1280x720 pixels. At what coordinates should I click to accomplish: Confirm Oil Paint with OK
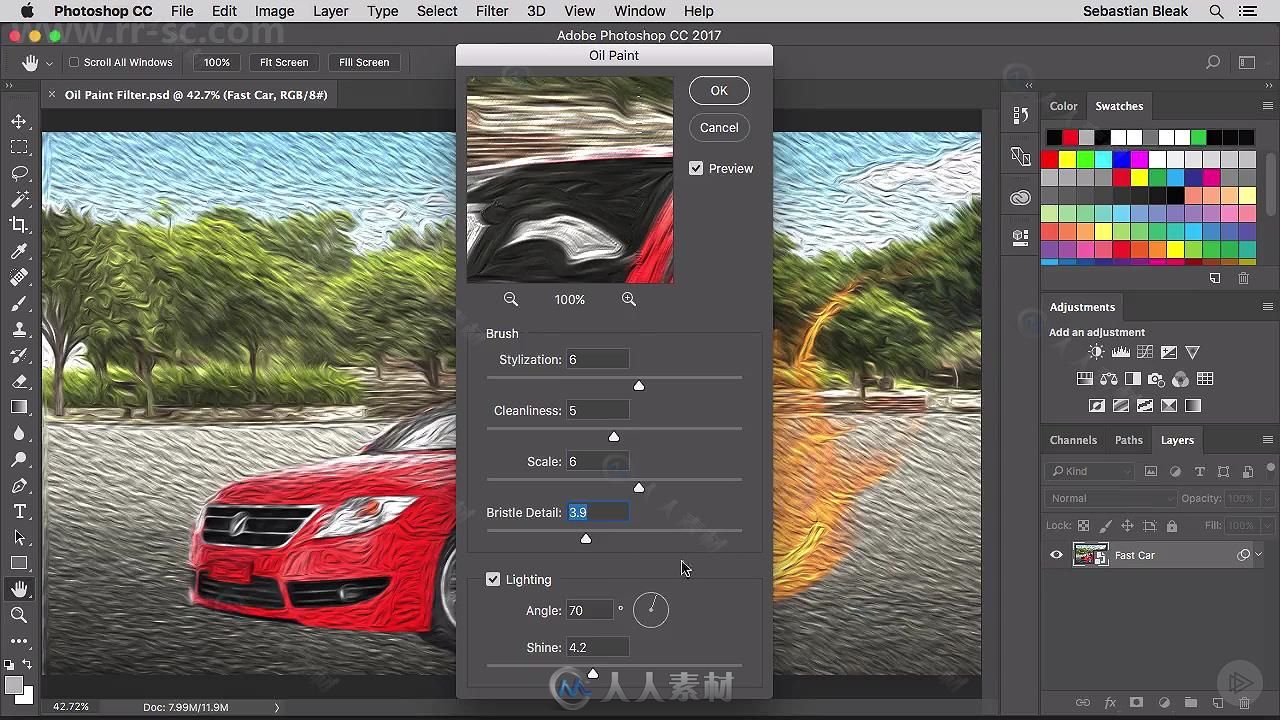click(x=719, y=90)
